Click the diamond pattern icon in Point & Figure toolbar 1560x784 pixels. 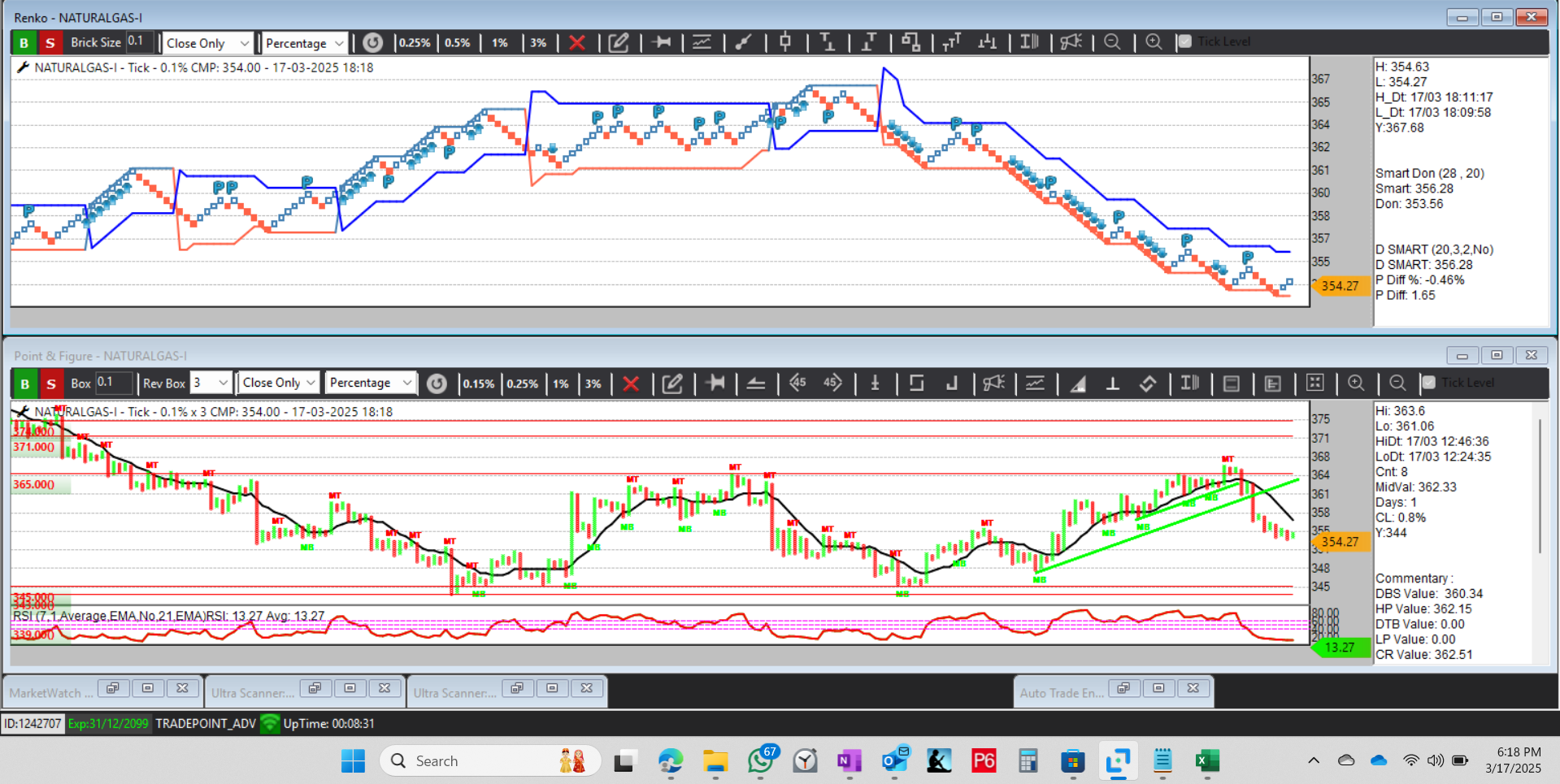point(1148,383)
